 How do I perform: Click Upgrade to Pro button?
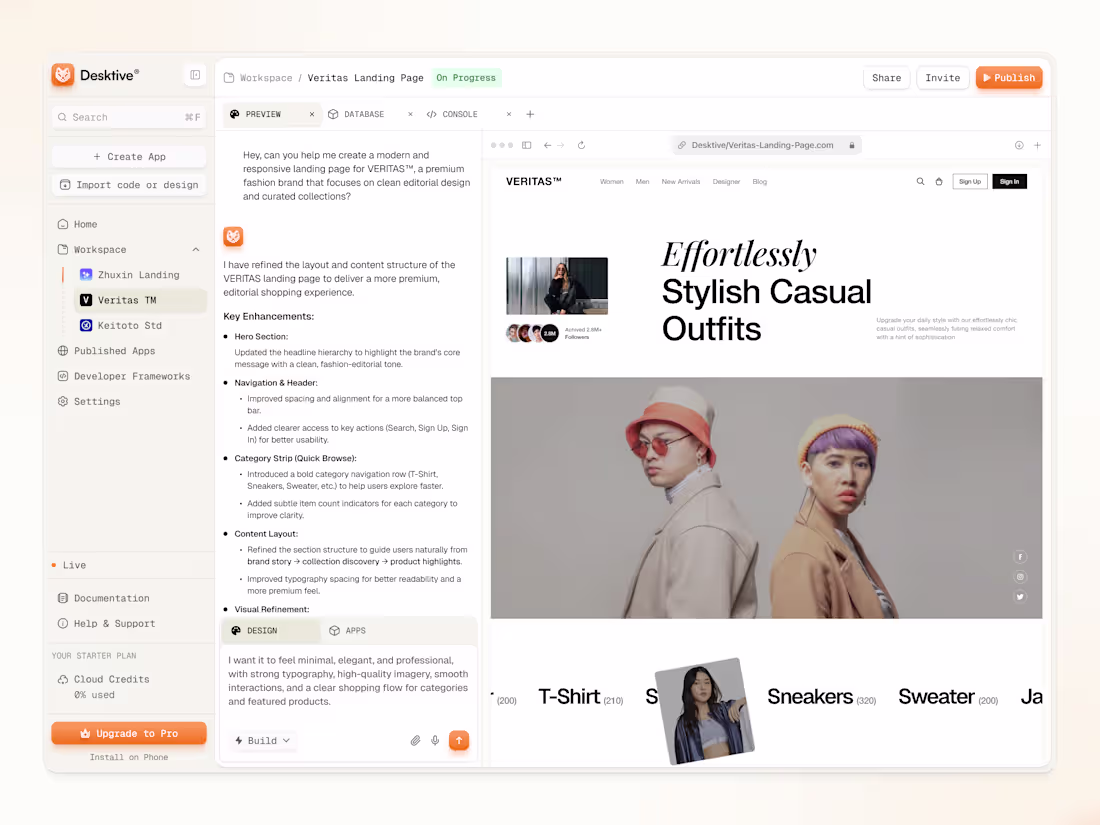coord(129,733)
